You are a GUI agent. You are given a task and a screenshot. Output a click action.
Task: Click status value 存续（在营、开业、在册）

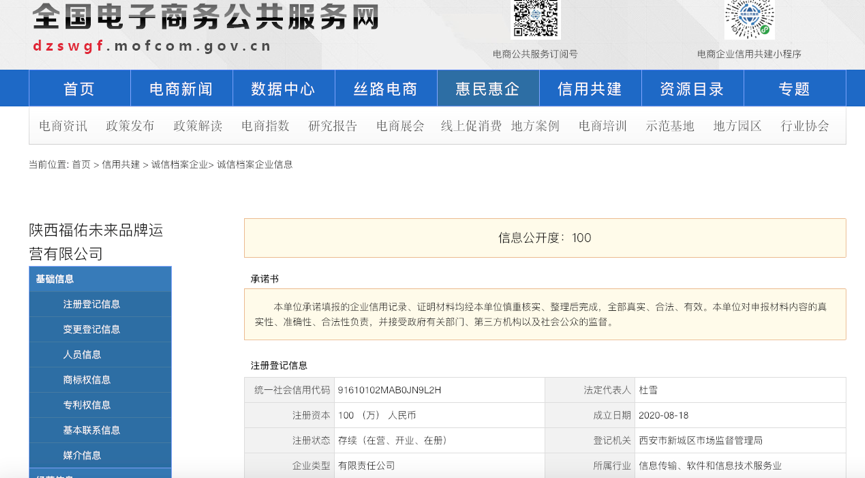pos(394,440)
